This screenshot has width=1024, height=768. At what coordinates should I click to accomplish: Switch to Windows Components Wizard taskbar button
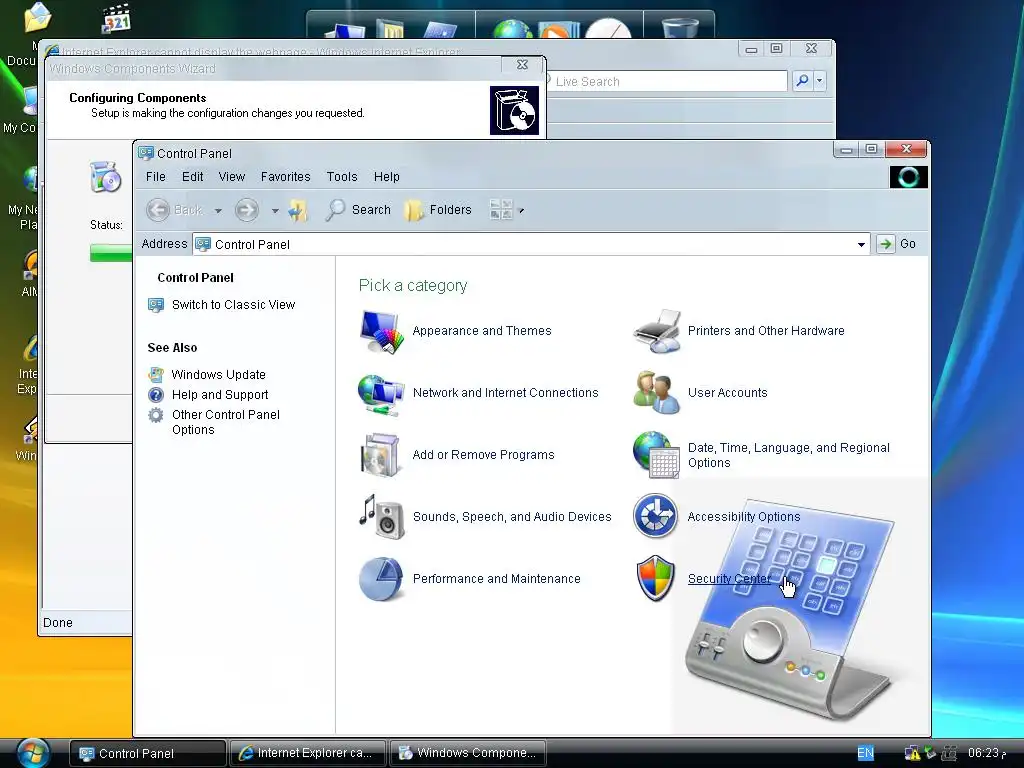tap(468, 753)
